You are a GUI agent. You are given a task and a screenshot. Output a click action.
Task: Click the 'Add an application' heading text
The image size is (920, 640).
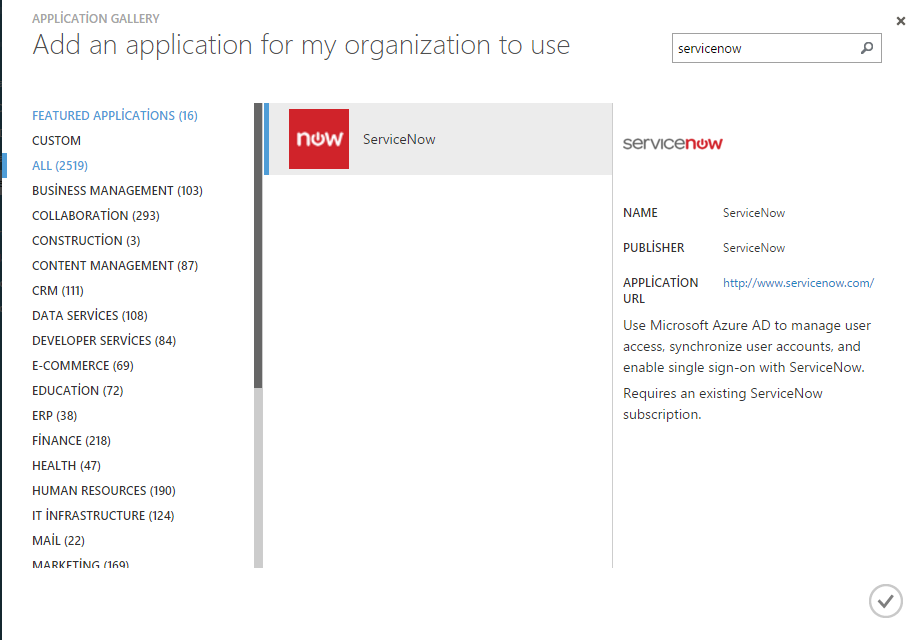click(x=301, y=45)
